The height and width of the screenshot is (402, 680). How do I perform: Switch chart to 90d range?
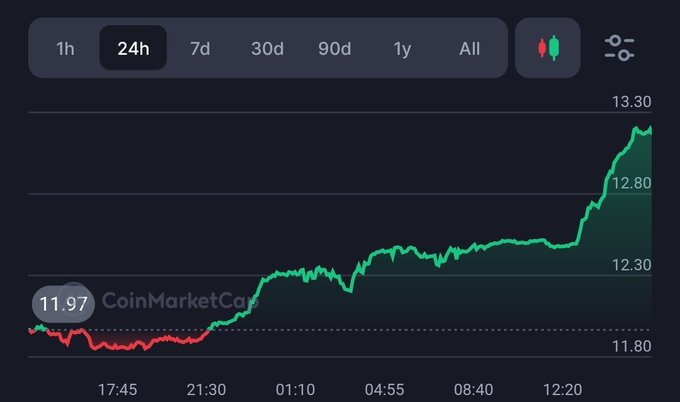[335, 48]
